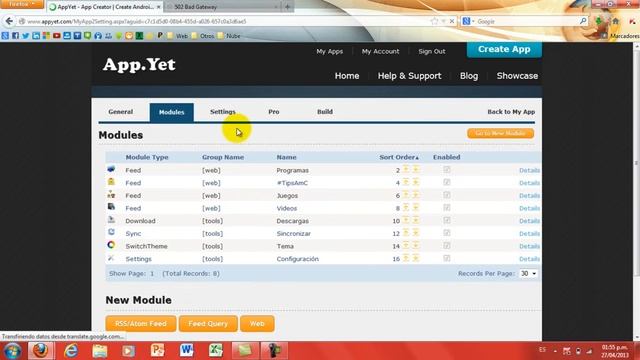640x360 pixels.
Task: Click the Descargas download module icon
Action: coord(111,220)
